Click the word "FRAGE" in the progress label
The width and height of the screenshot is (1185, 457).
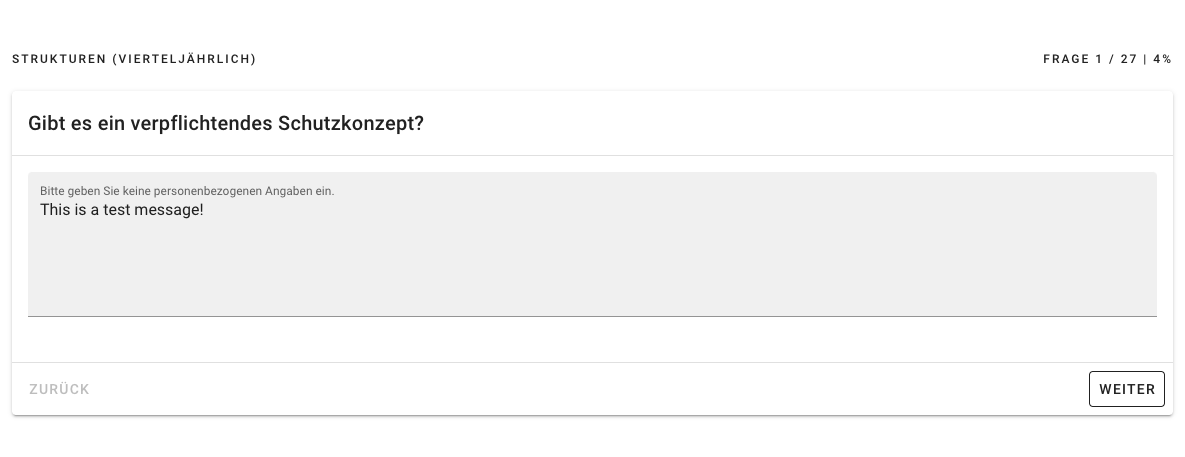point(1066,59)
